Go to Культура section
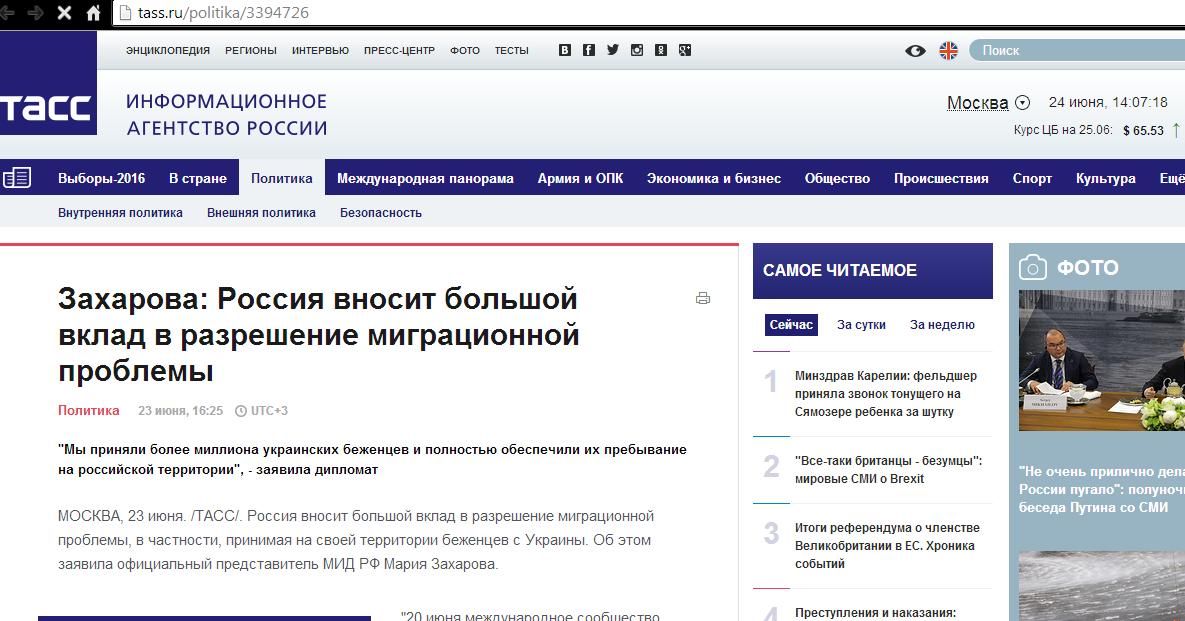Viewport: 1185px width, 621px height. (1106, 178)
